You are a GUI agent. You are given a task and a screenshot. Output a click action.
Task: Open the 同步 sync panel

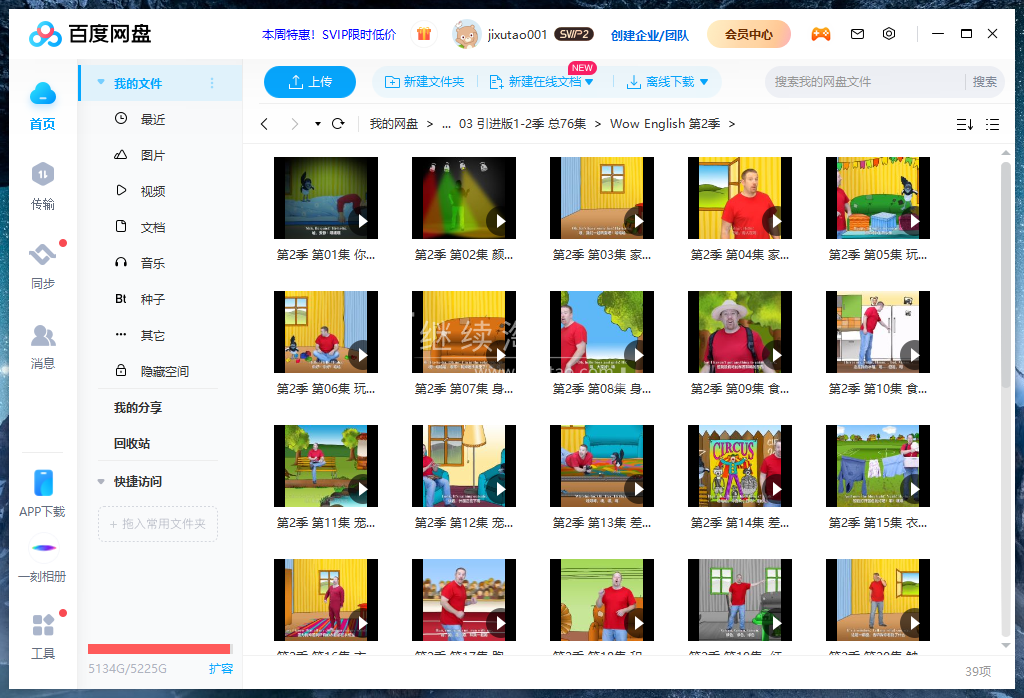(x=42, y=254)
